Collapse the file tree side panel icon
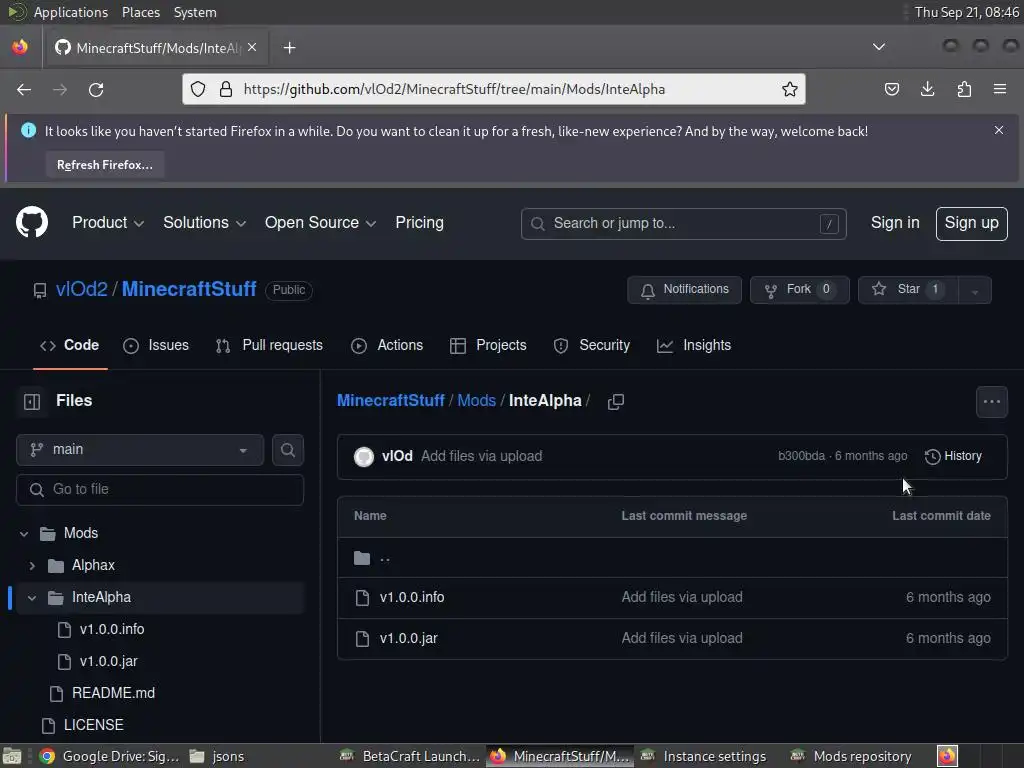This screenshot has height=768, width=1024. pyautogui.click(x=32, y=401)
